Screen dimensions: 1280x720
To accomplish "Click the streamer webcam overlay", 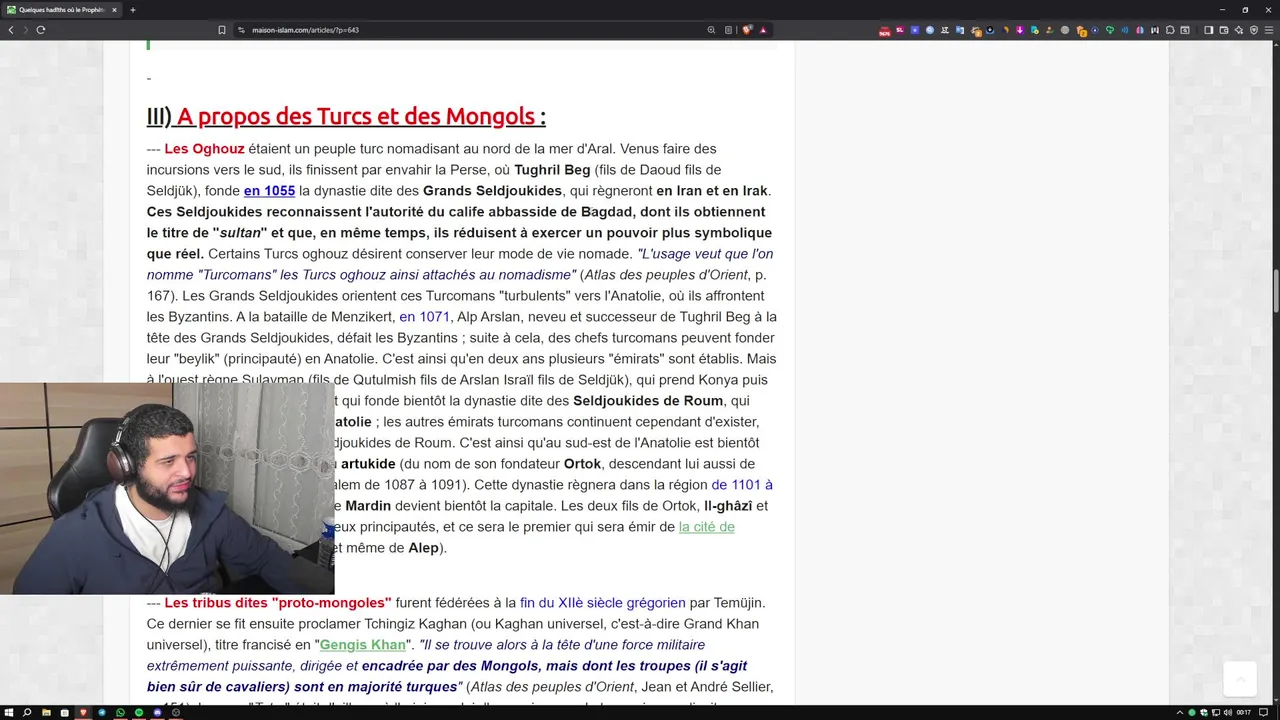I will click(x=167, y=488).
